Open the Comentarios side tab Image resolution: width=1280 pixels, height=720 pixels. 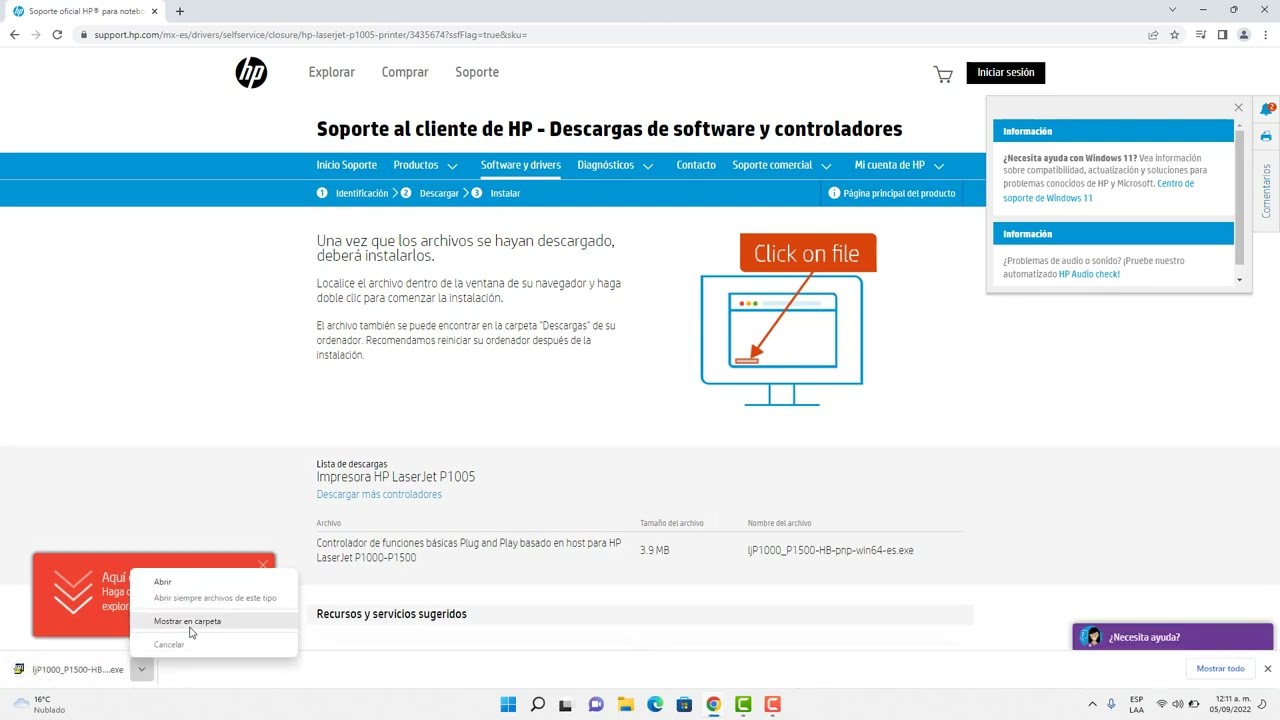tap(1266, 191)
